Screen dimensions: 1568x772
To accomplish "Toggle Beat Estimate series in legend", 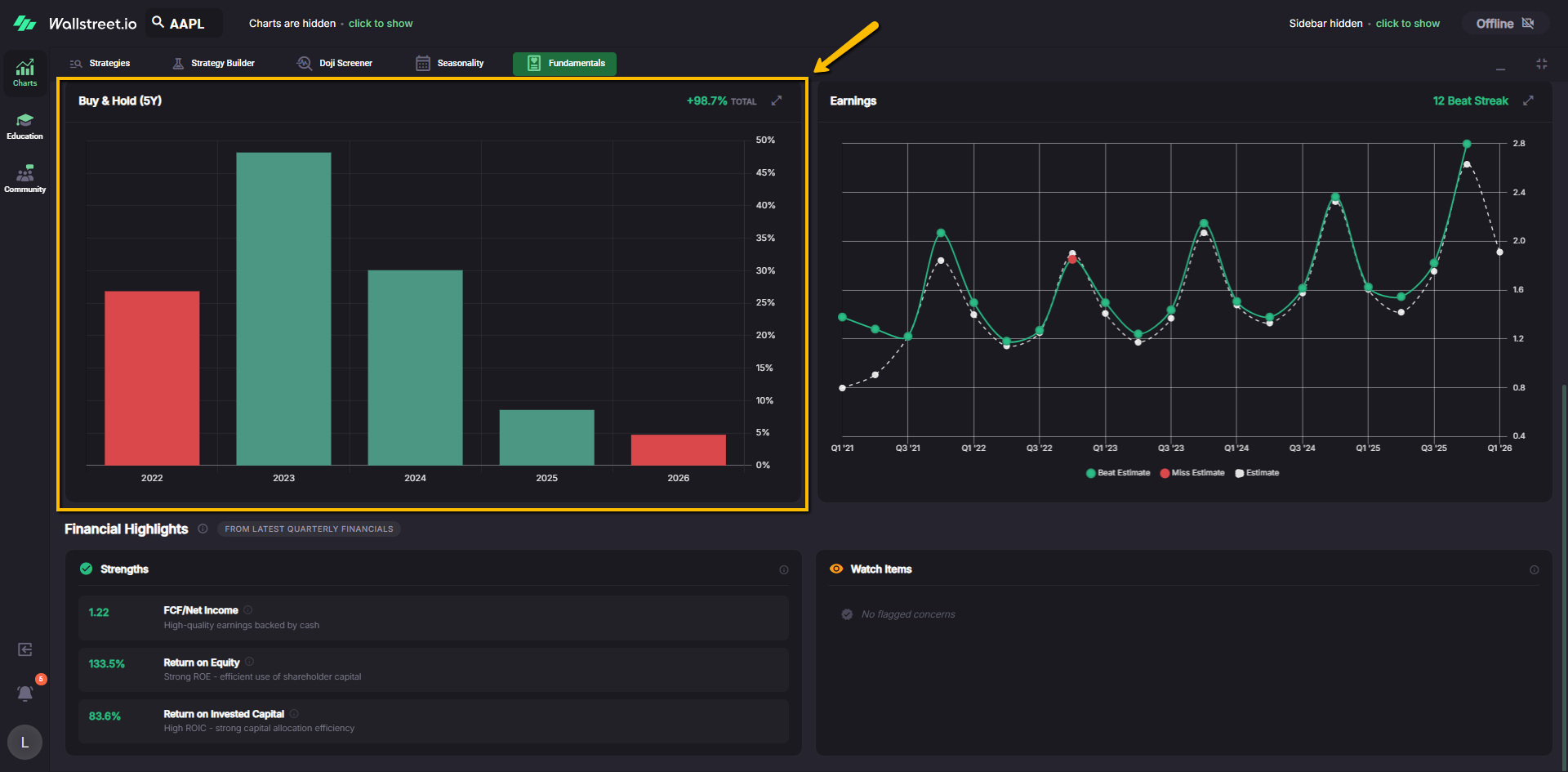I will [x=1117, y=473].
